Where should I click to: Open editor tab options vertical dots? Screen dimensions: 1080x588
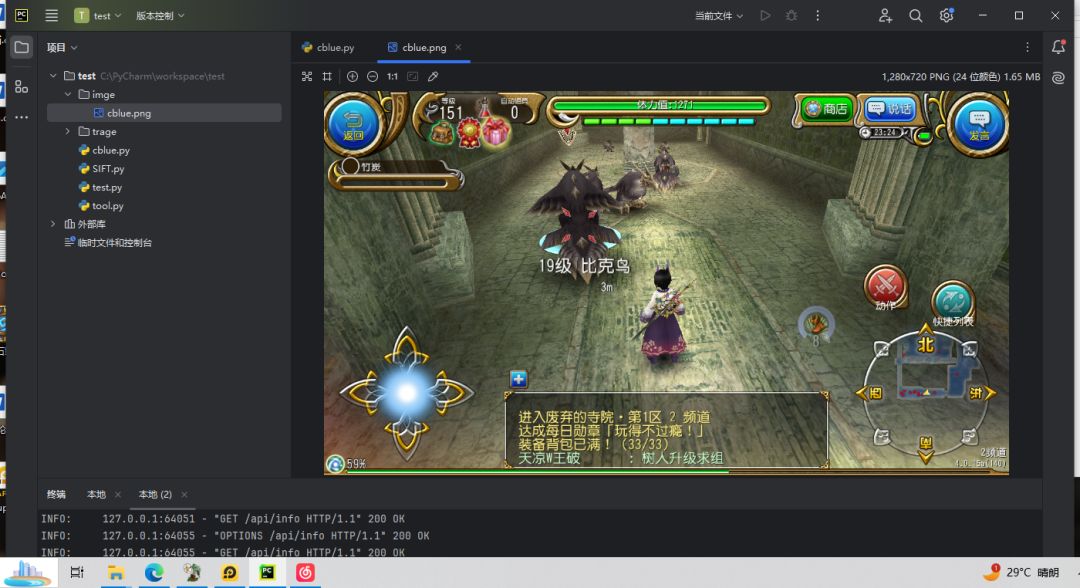pyautogui.click(x=1027, y=48)
